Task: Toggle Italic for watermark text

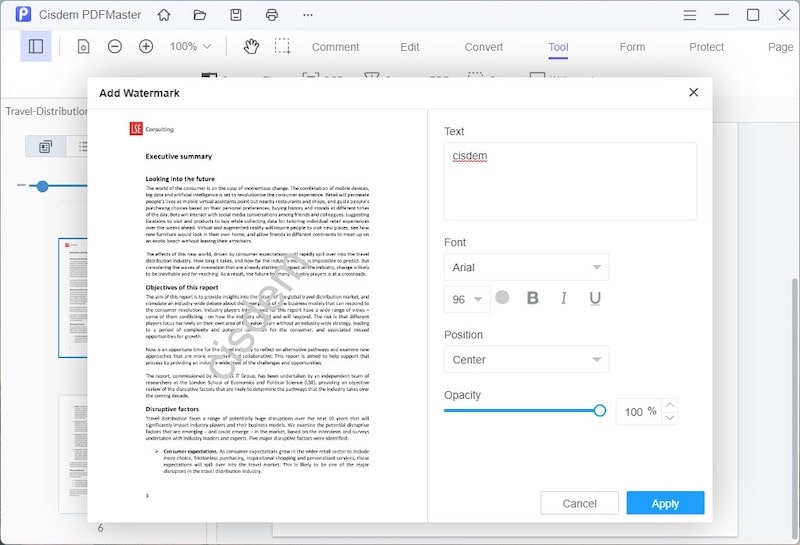Action: [564, 298]
